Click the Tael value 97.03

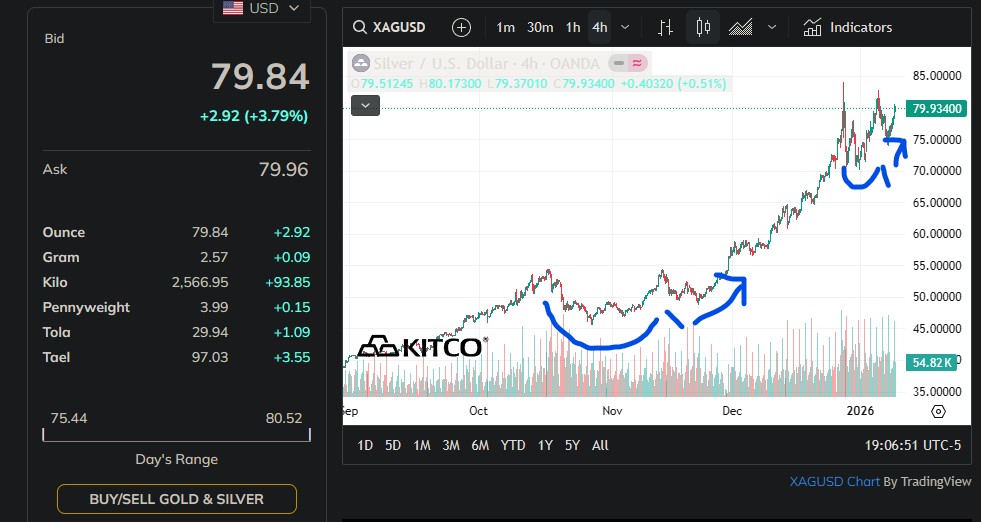tap(210, 357)
